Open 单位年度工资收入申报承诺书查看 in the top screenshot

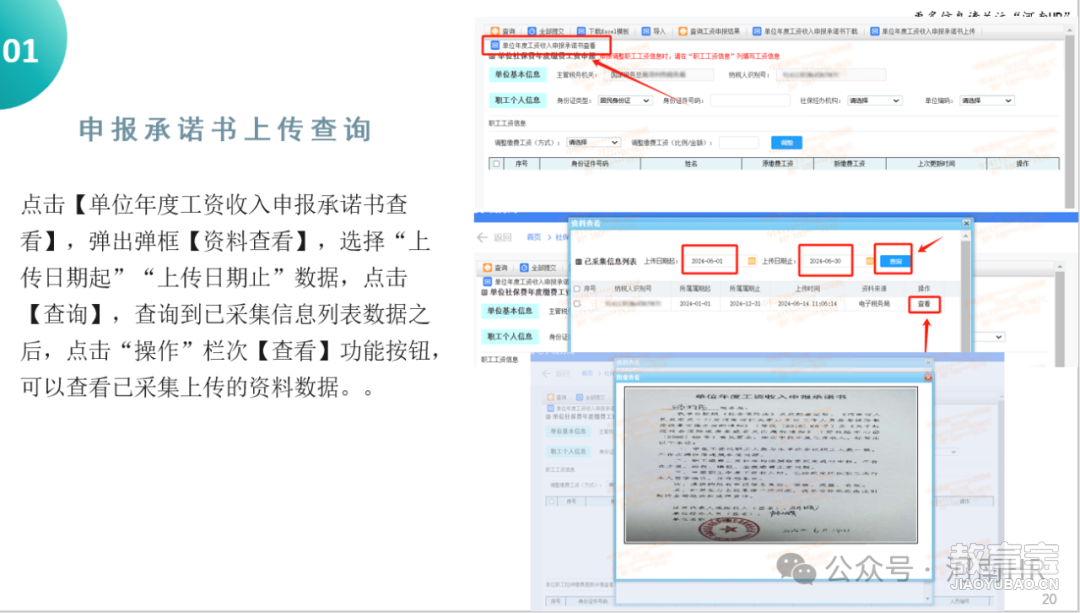(x=544, y=45)
